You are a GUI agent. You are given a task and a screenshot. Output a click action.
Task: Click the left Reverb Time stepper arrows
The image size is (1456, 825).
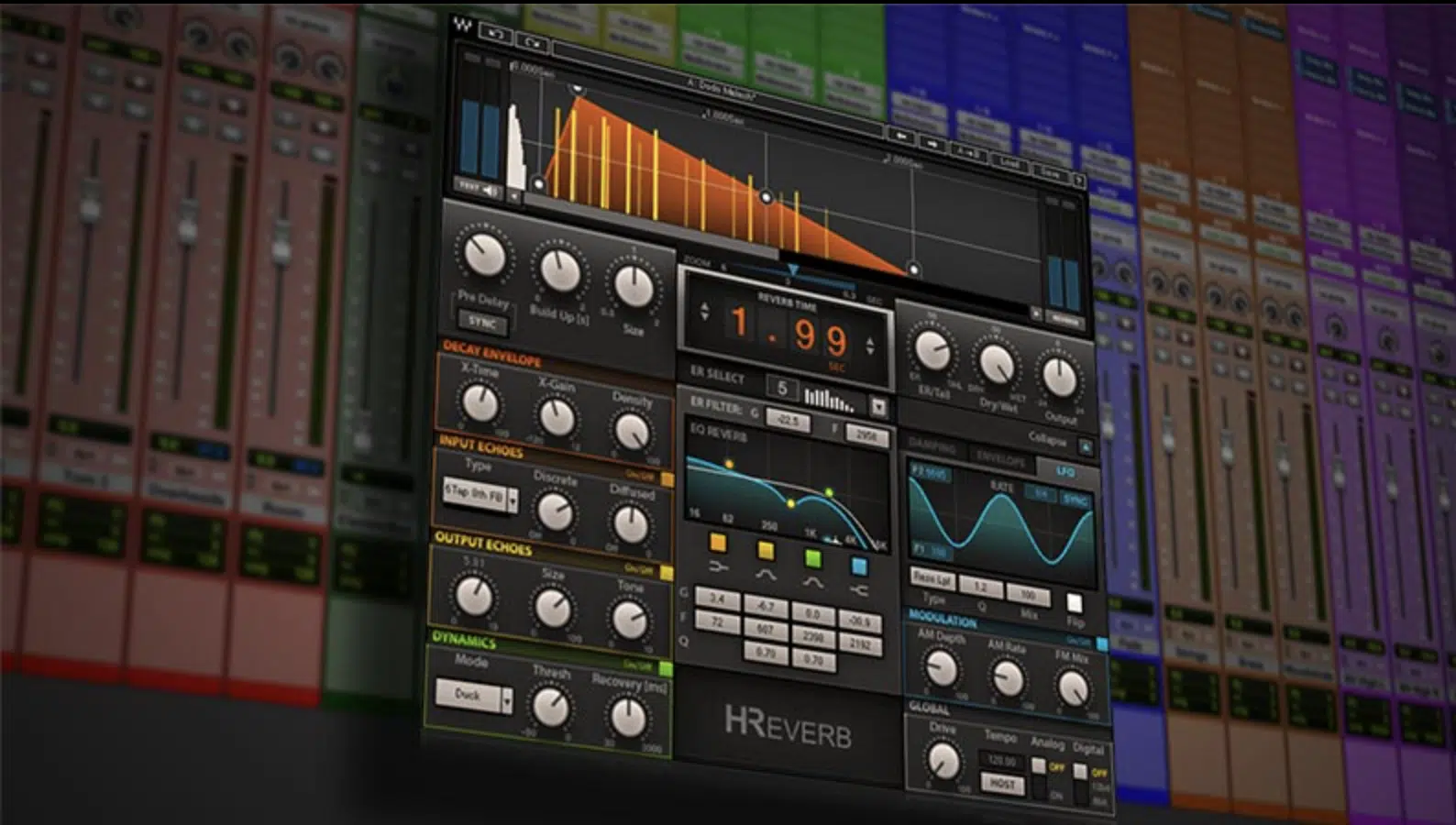click(x=704, y=312)
